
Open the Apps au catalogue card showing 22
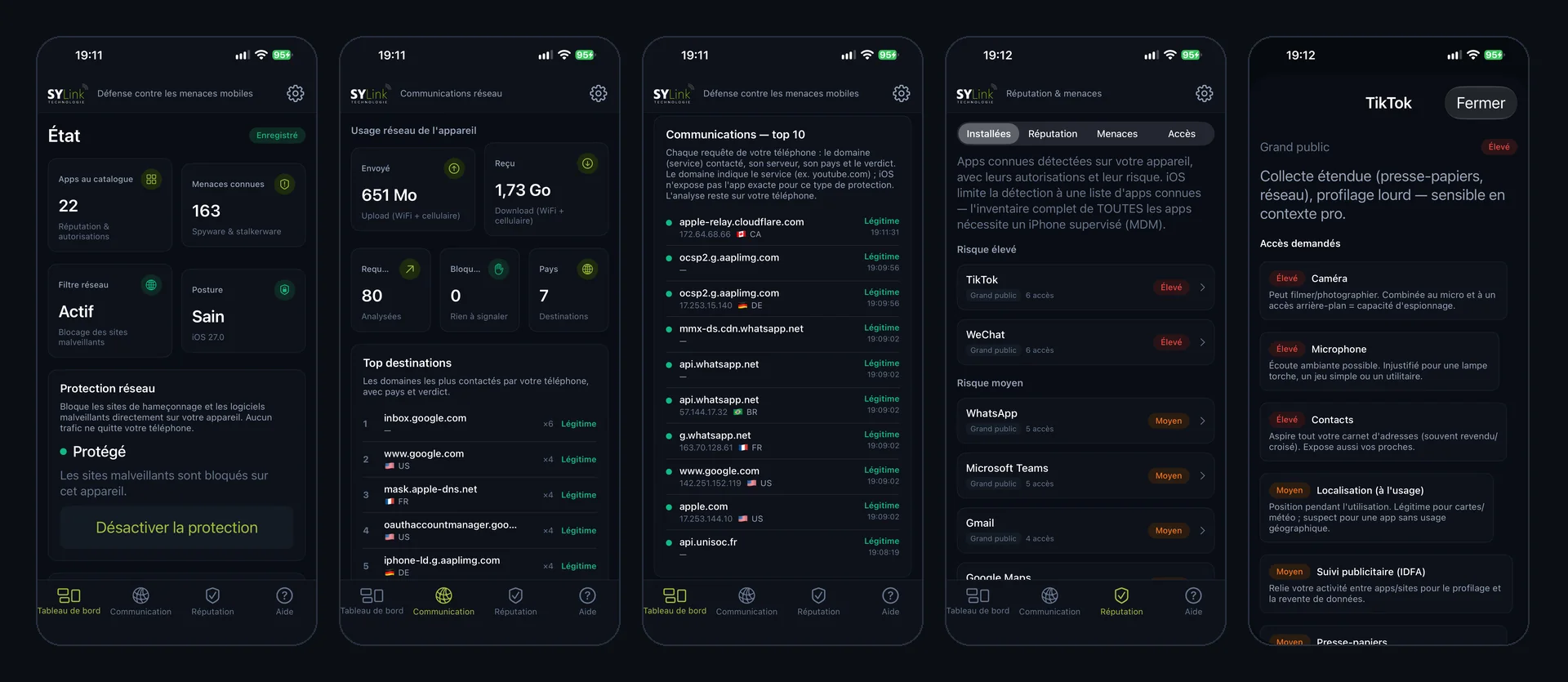pos(109,204)
